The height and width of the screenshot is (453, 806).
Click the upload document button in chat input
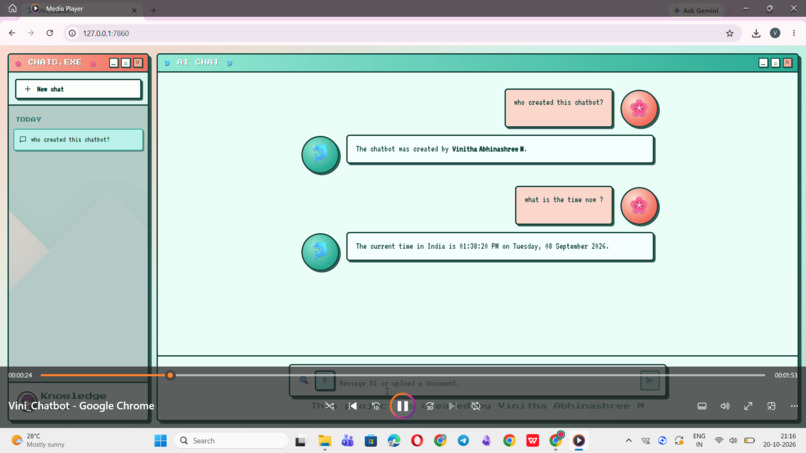[324, 381]
